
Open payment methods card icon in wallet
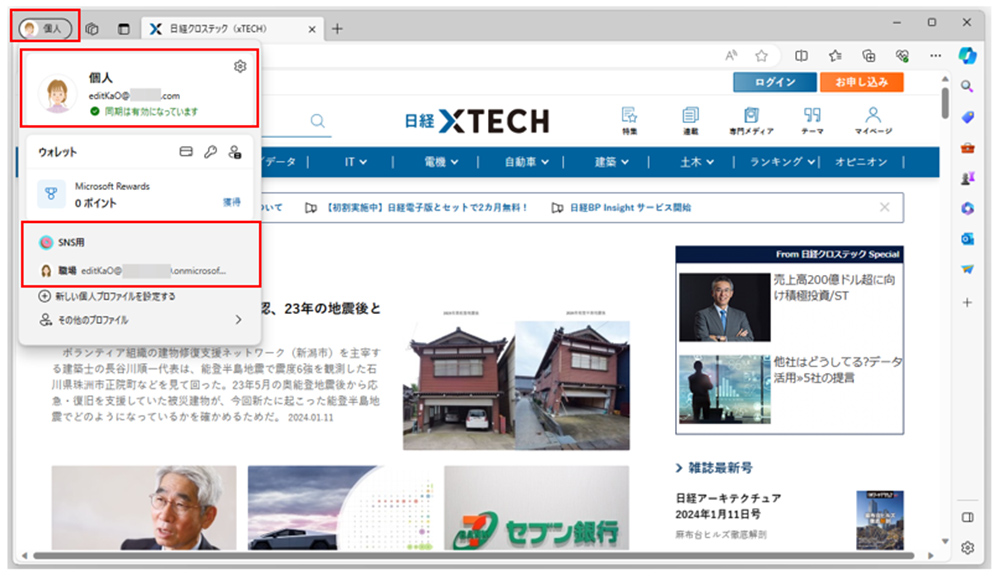click(x=185, y=152)
